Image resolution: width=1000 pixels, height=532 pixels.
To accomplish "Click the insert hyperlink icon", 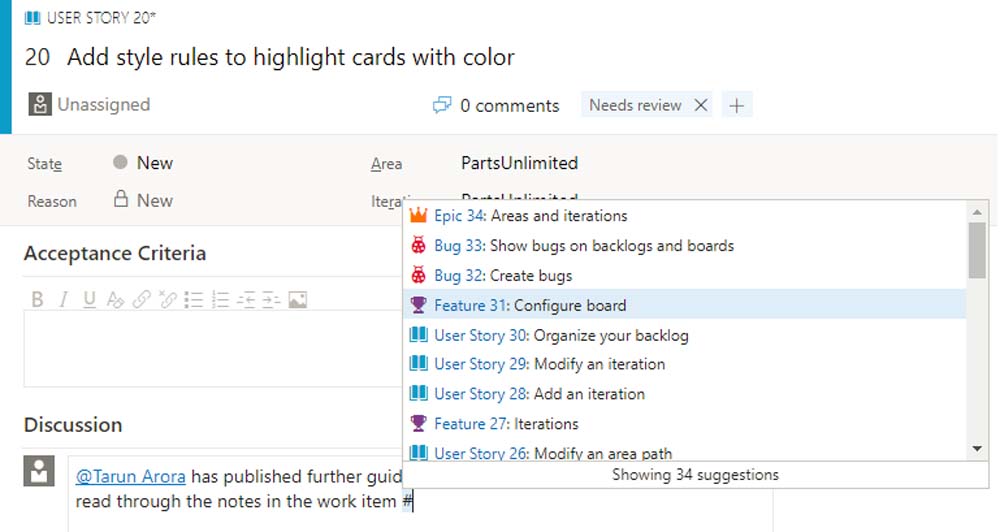I will [142, 299].
